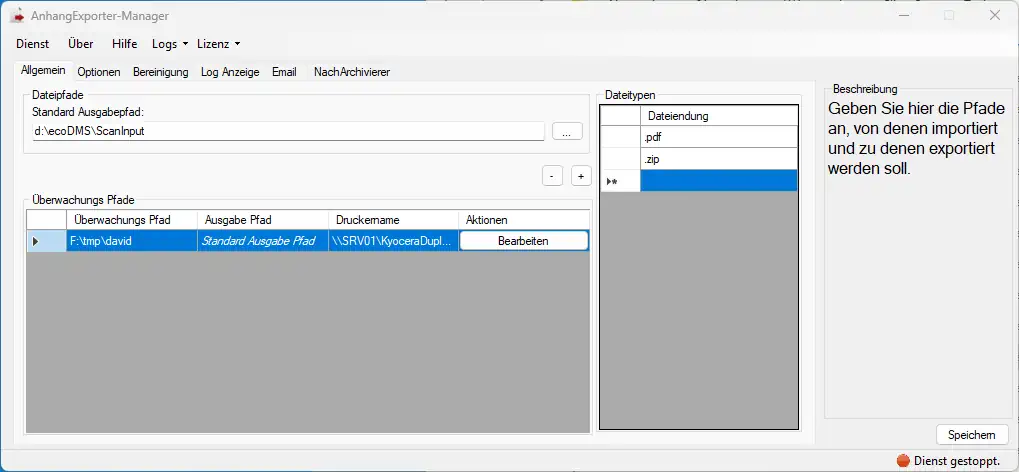This screenshot has width=1019, height=472.
Task: Click Bearbeiten for F:\tmp\david row
Action: pos(523,241)
